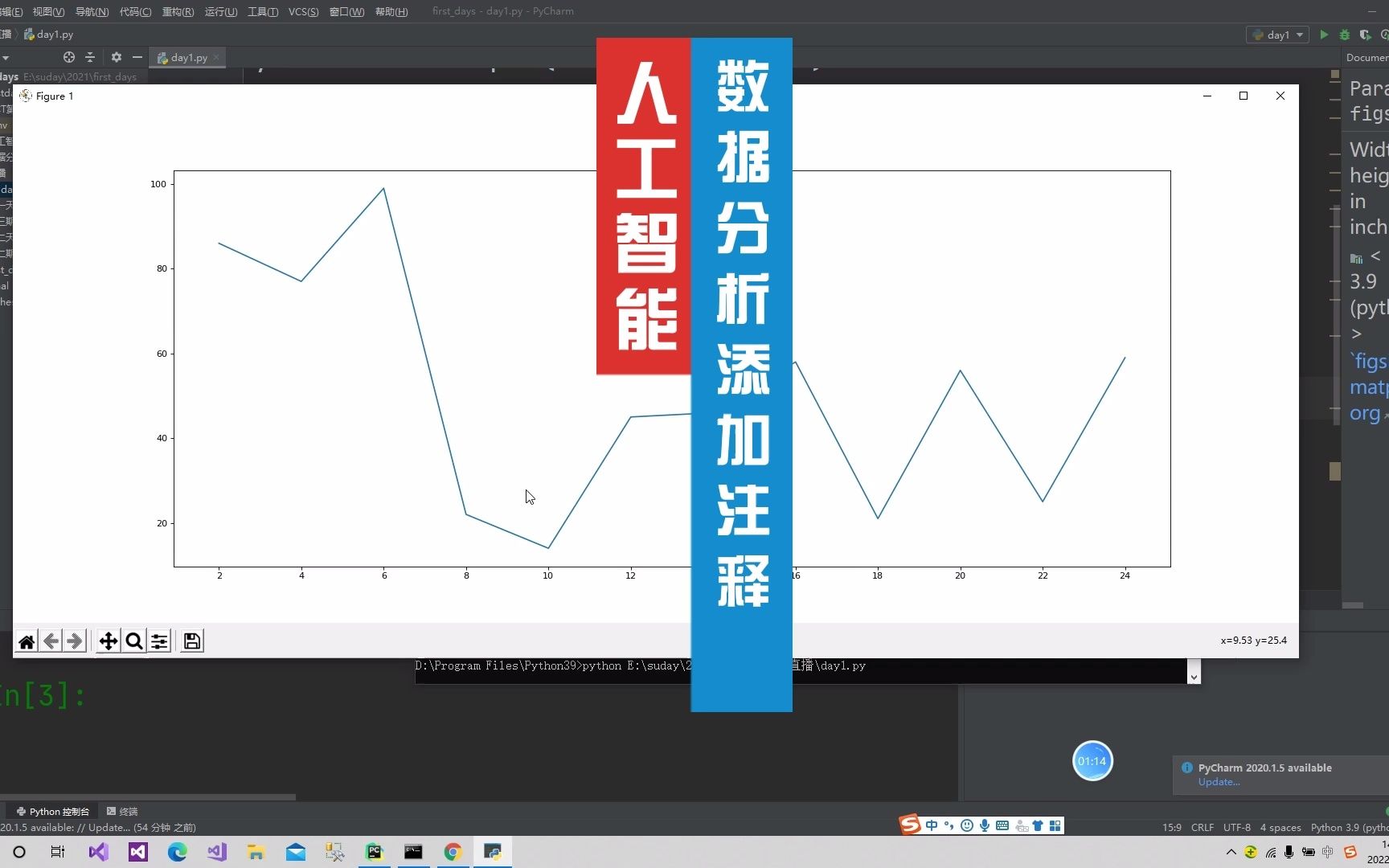Image resolution: width=1389 pixels, height=868 pixels.
Task: Open the 重构(R) menu
Action: point(178,11)
